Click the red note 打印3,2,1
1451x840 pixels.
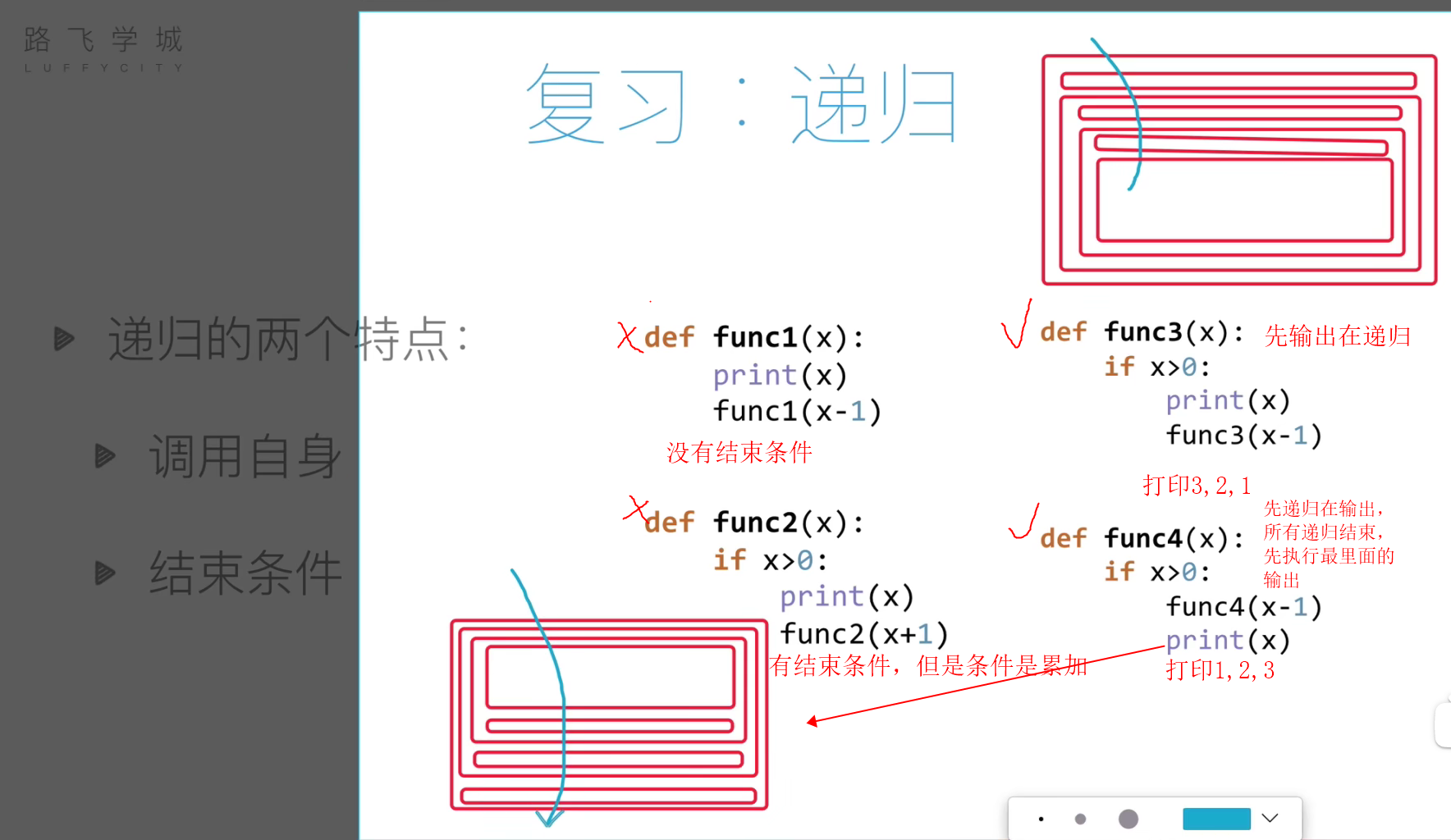click(1197, 486)
